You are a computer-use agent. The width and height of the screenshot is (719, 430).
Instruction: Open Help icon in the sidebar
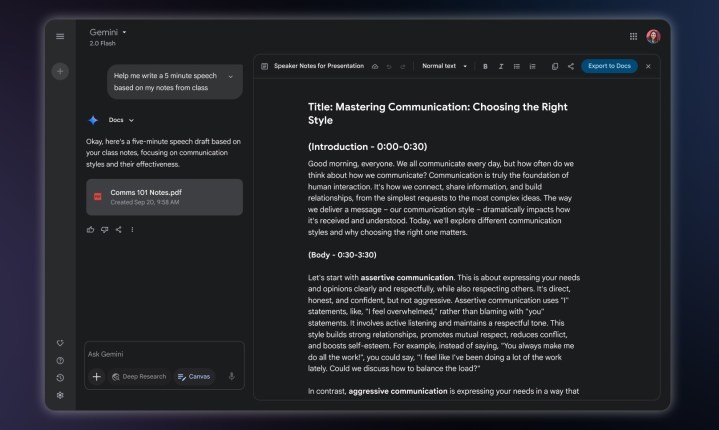tap(60, 360)
